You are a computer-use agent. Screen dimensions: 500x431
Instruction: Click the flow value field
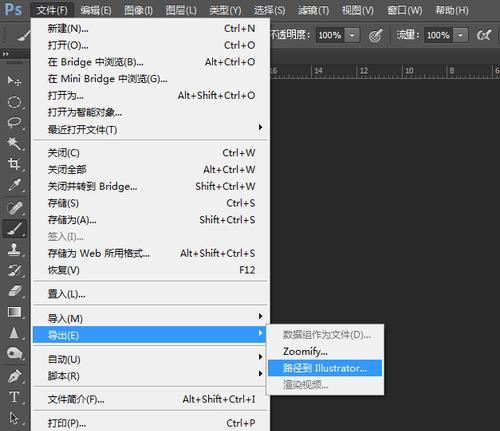coord(438,35)
